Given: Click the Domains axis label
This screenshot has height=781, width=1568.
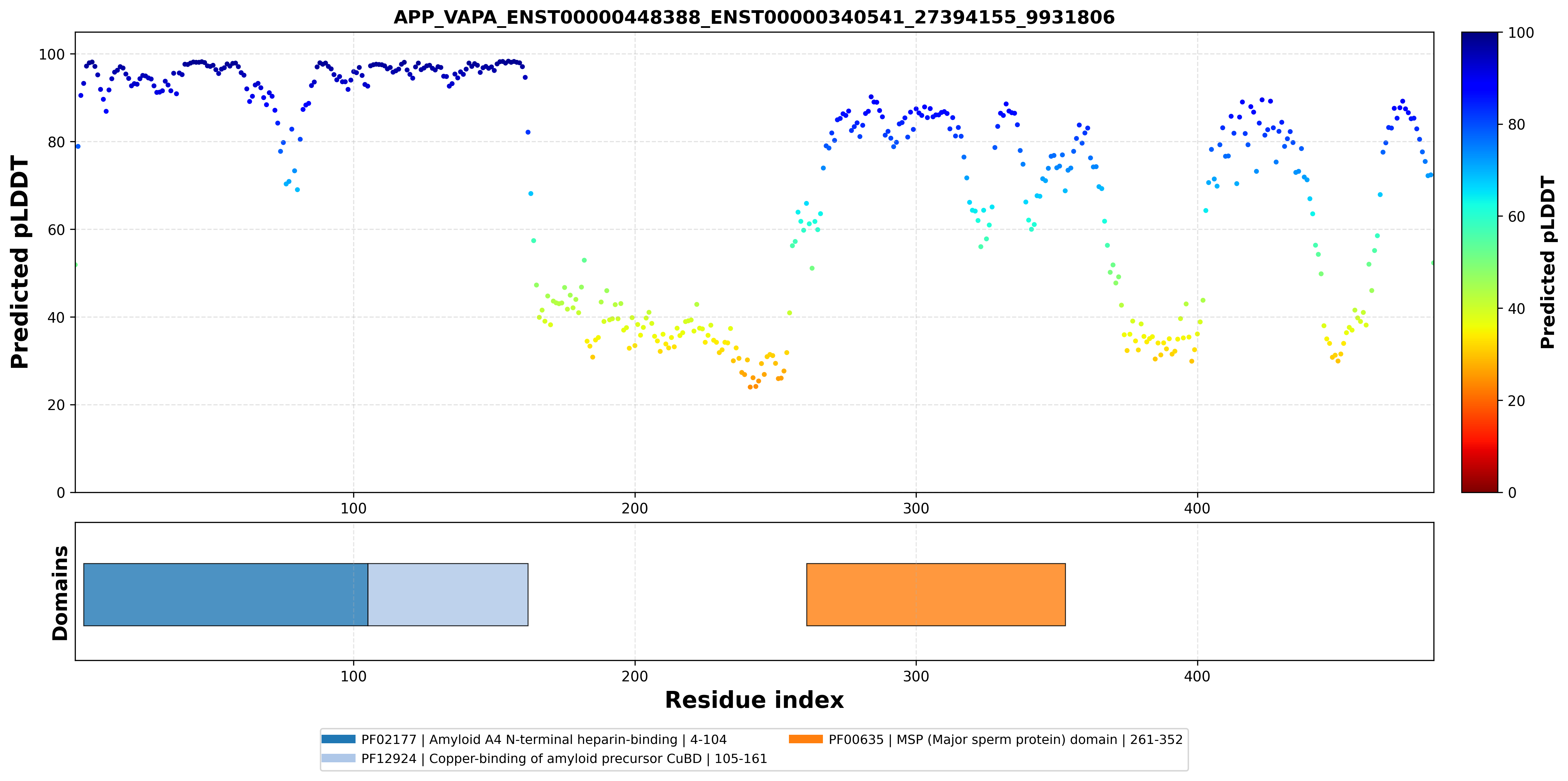Looking at the screenshot, I should coord(59,593).
